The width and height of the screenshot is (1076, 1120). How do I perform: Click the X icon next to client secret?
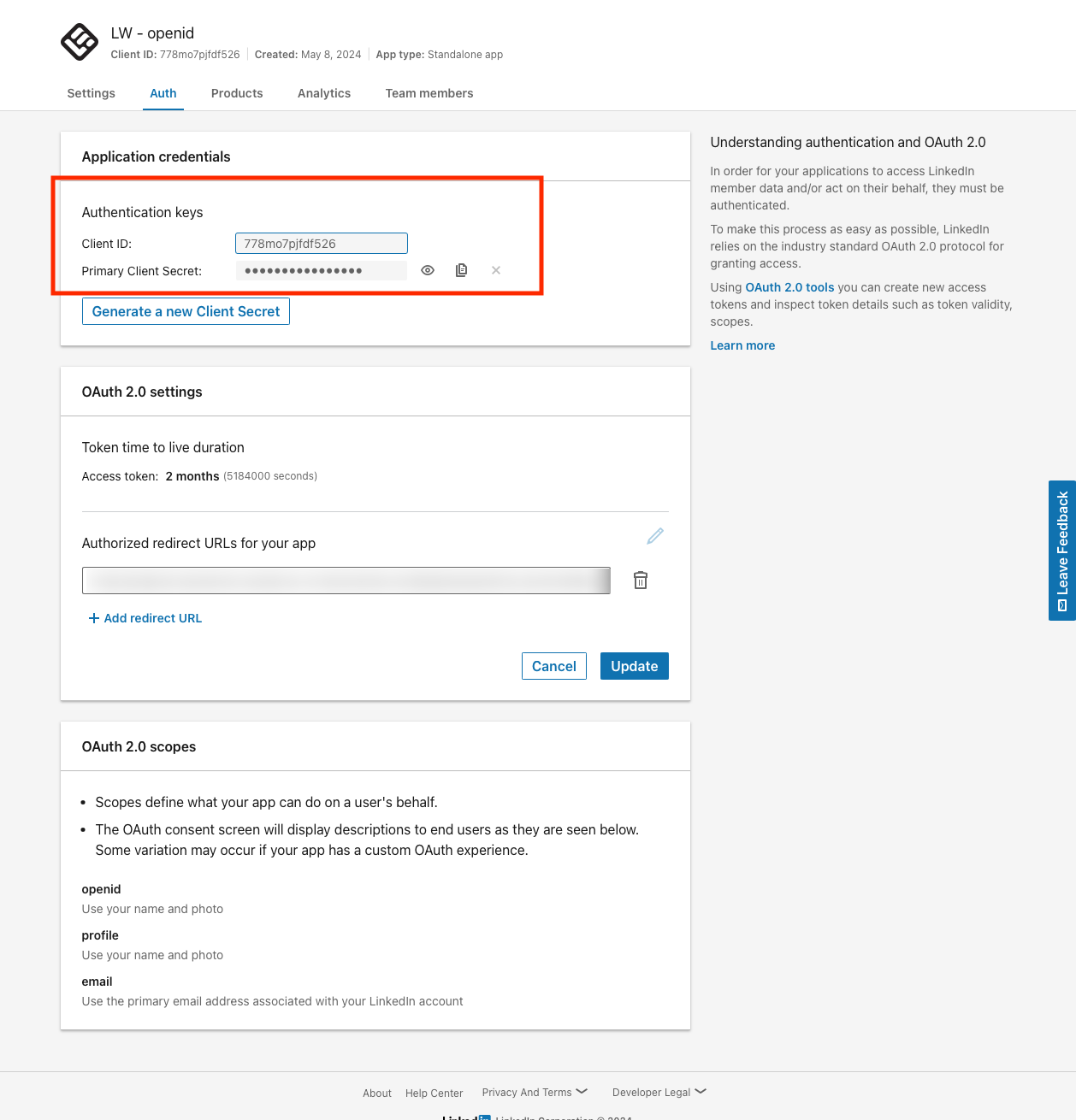click(x=496, y=270)
